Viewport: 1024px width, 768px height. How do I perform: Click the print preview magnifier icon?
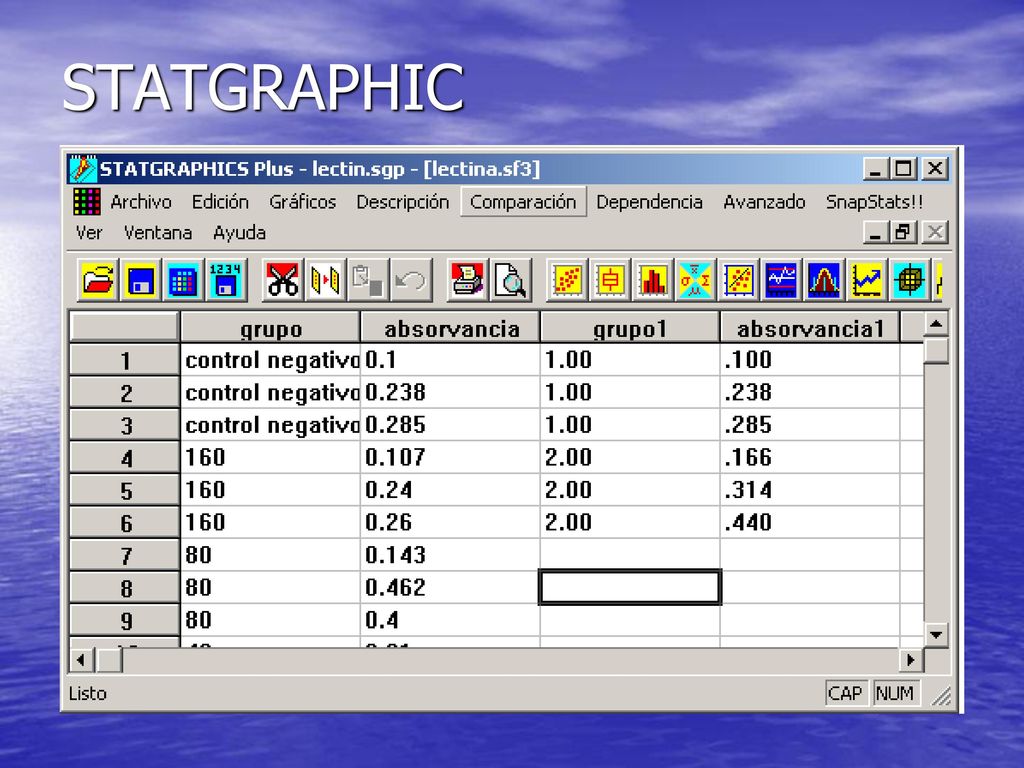[510, 280]
